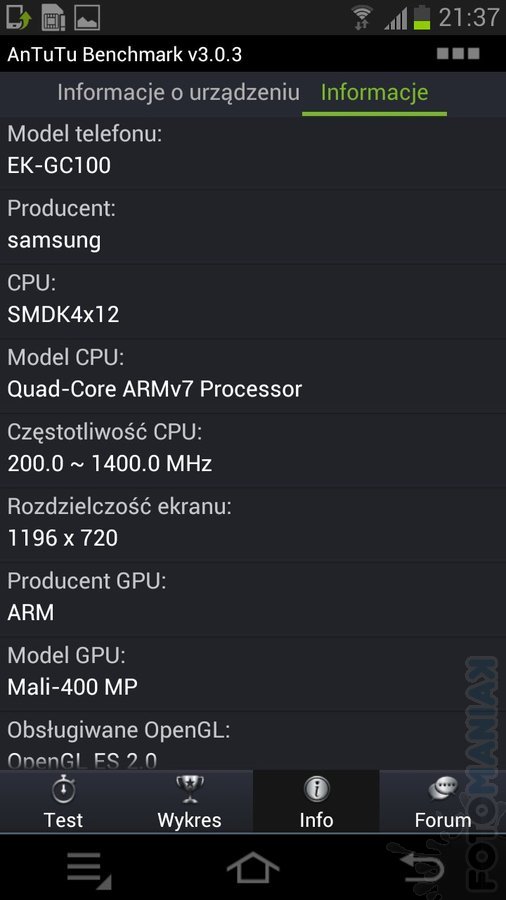Open the Wykres trophy chart tab
The width and height of the screenshot is (506, 900).
189,801
